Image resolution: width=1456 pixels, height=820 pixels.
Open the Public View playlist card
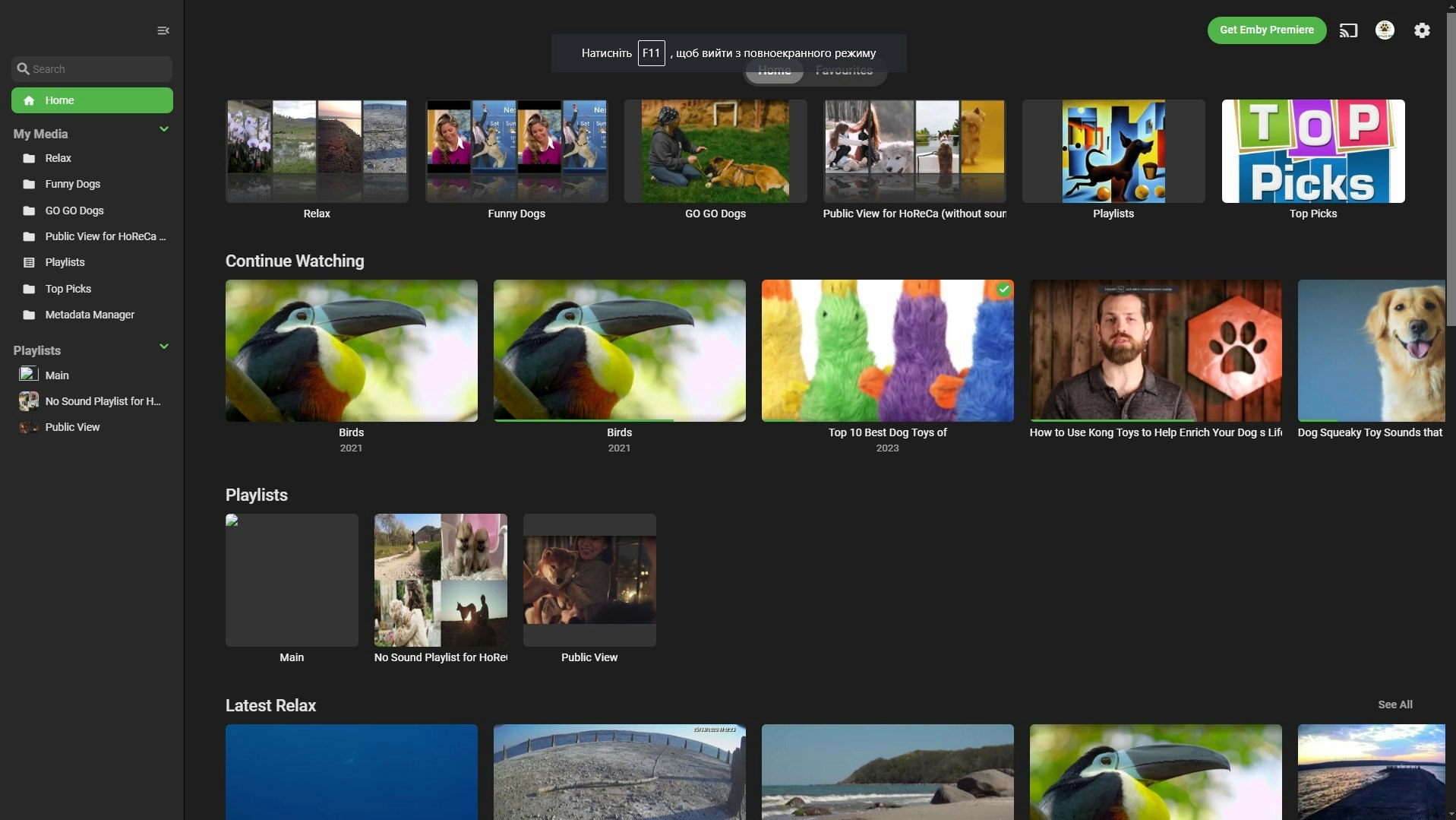(589, 580)
